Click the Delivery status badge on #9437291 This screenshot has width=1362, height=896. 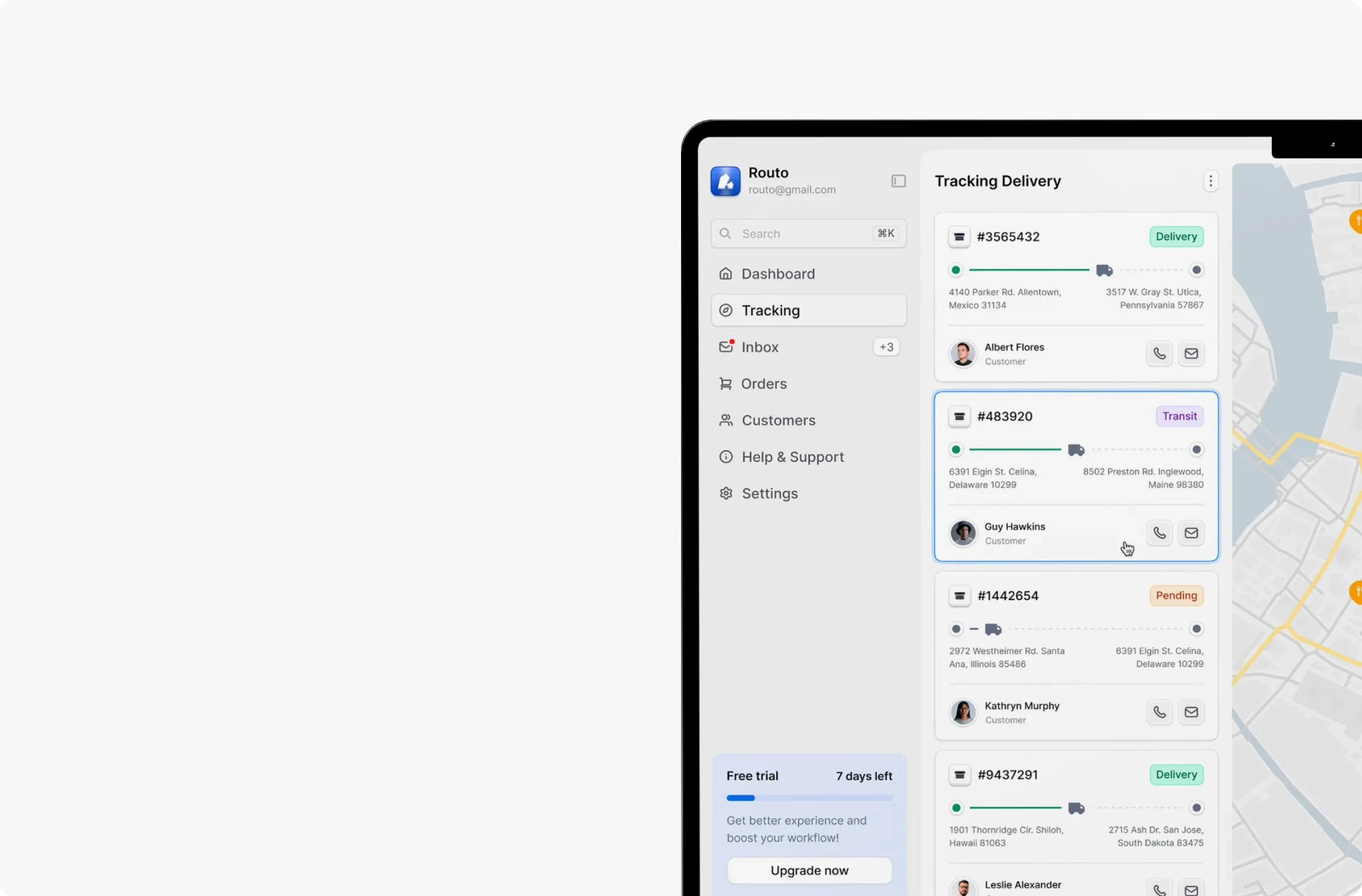point(1176,775)
